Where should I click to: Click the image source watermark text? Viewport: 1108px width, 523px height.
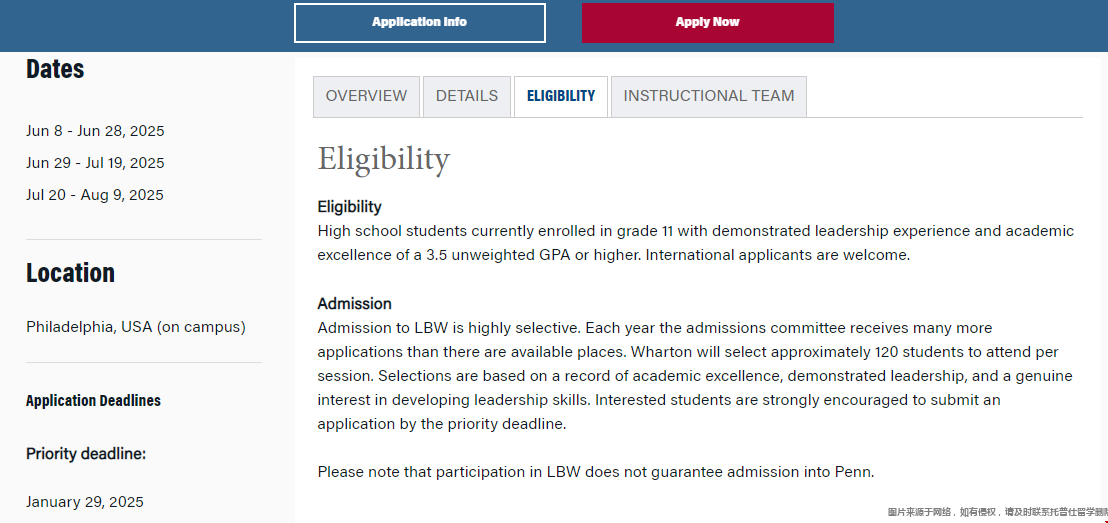[x=996, y=512]
